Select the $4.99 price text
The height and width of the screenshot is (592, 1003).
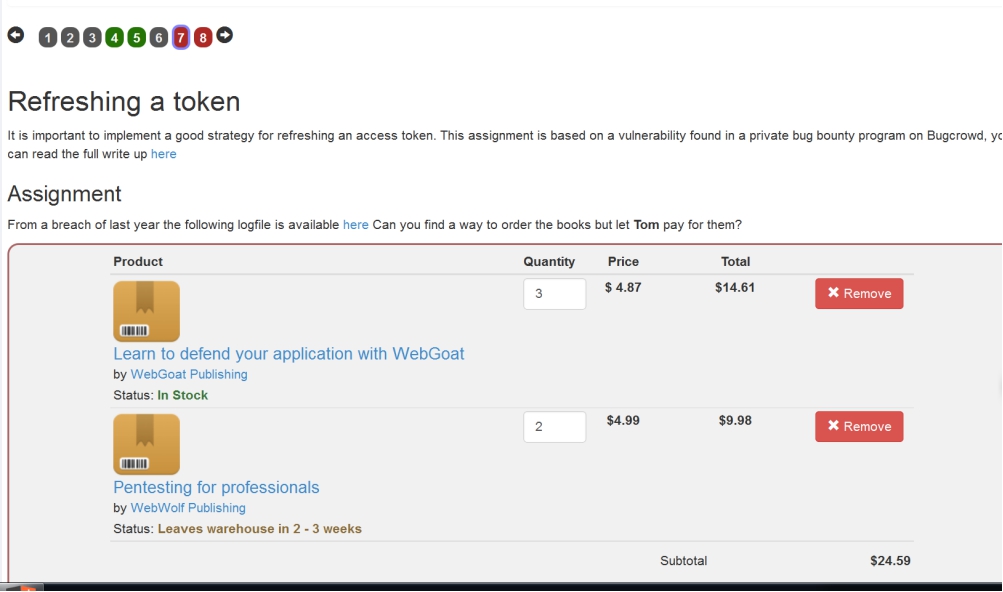point(623,420)
